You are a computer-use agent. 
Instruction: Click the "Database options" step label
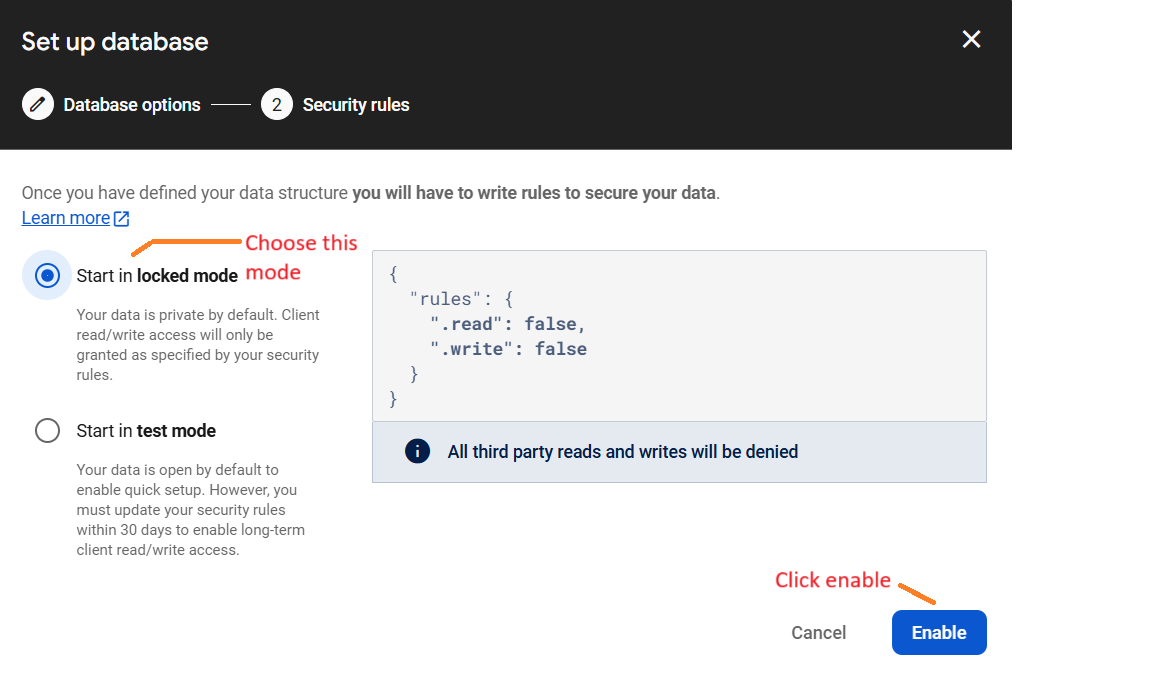click(x=131, y=104)
